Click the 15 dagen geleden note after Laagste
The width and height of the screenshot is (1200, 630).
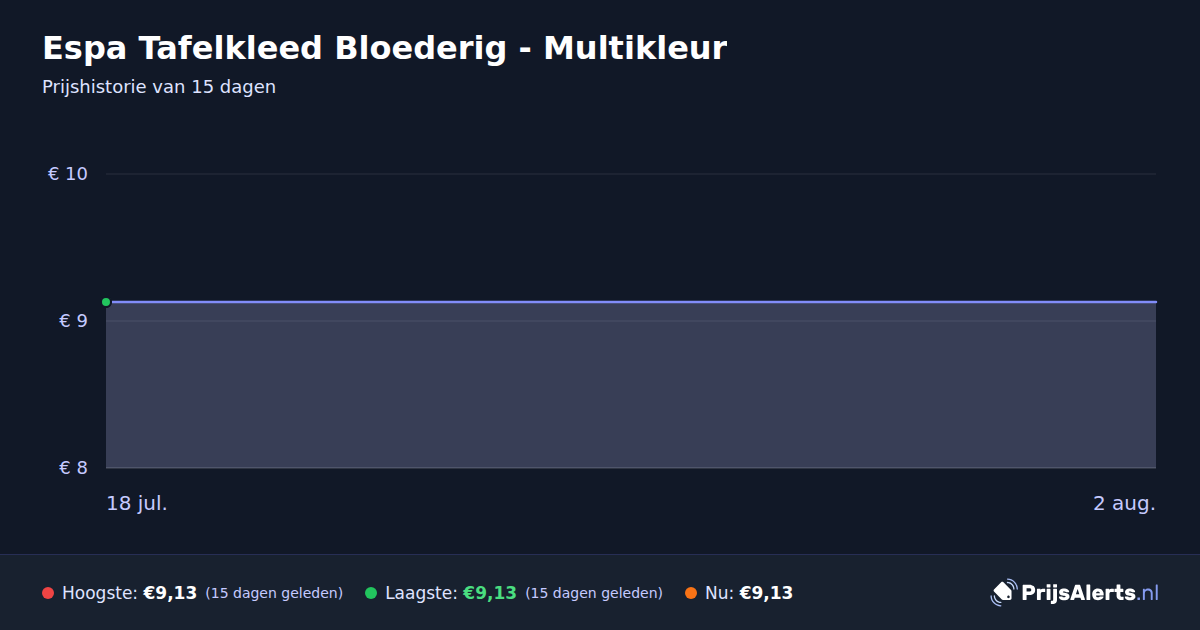[594, 593]
